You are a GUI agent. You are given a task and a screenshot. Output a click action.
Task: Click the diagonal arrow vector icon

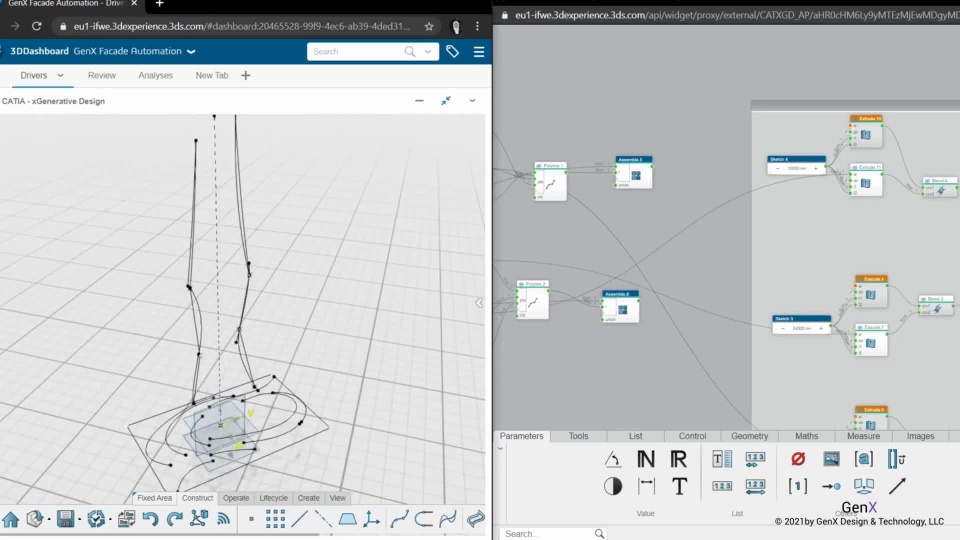(x=898, y=486)
